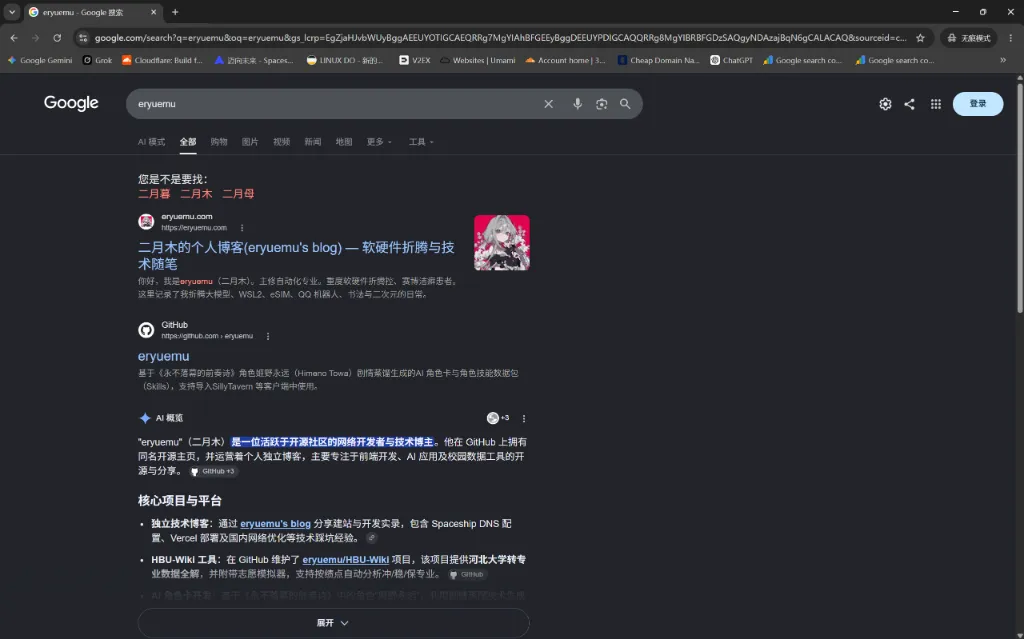
Task: Open the LINUX DO bookmark
Action: tap(344, 60)
